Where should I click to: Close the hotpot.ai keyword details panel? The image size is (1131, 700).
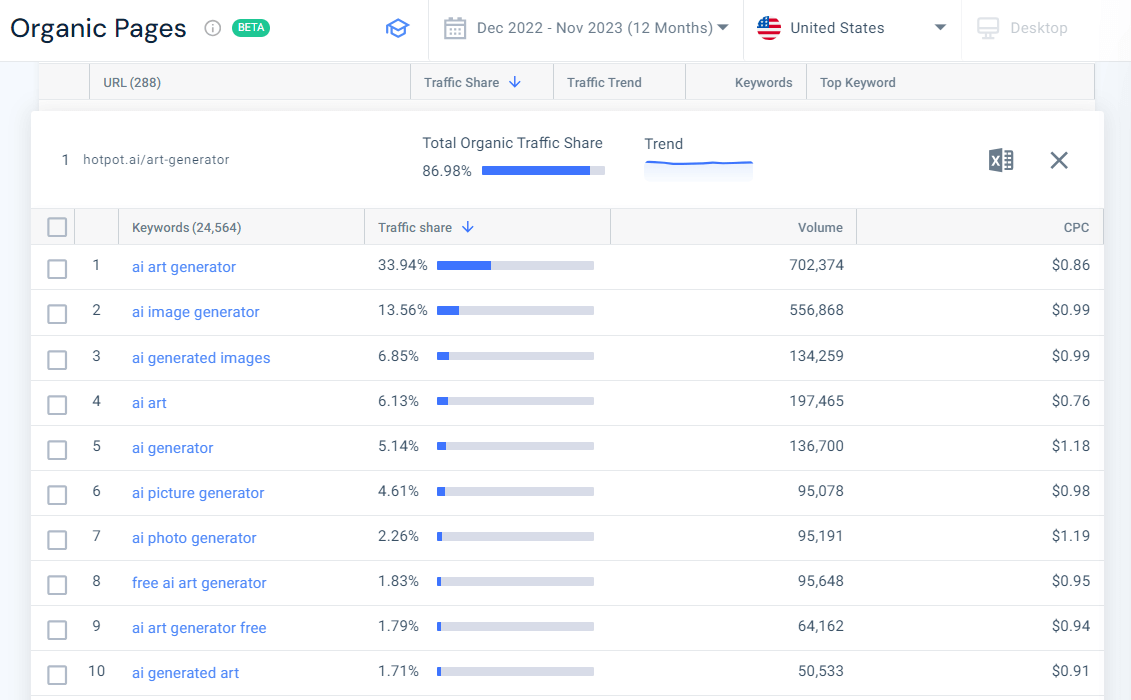point(1059,160)
